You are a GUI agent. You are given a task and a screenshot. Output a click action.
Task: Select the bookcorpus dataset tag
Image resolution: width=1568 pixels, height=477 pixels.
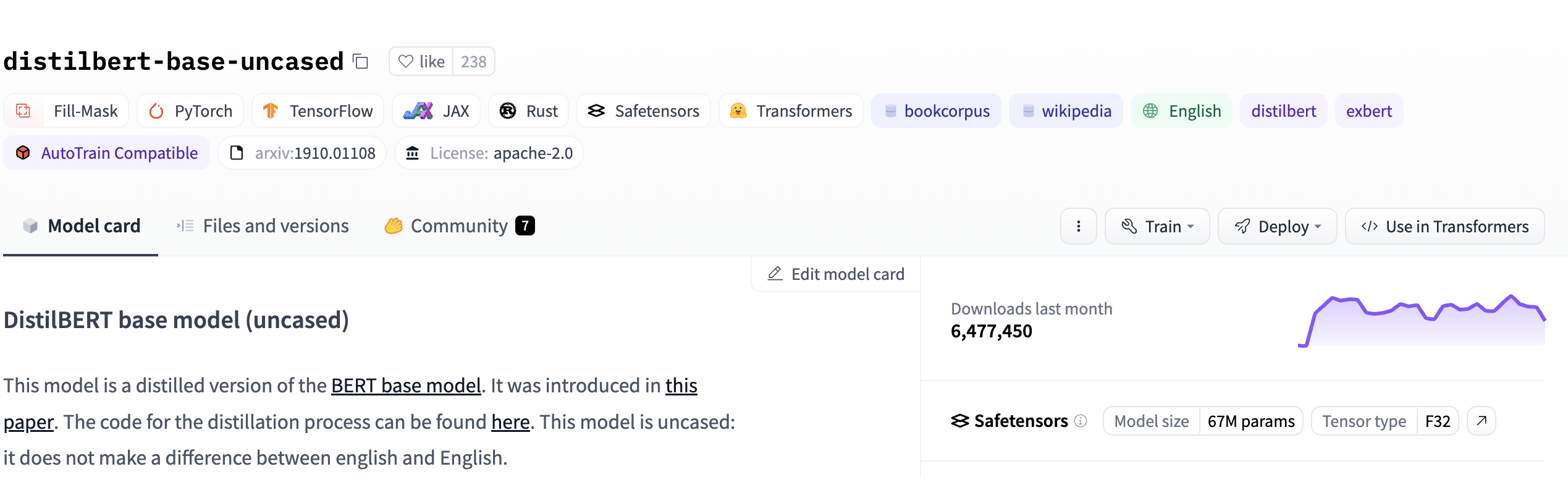[x=937, y=111]
